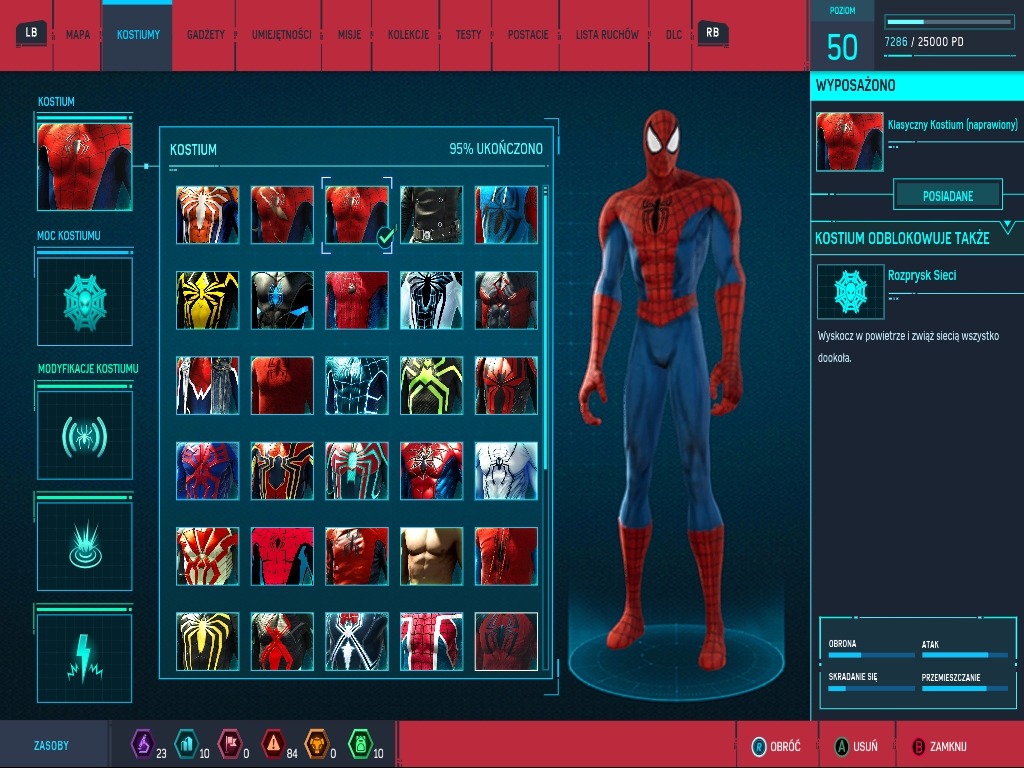Click the green backpack token icon
1024x768 pixels.
[x=359, y=744]
